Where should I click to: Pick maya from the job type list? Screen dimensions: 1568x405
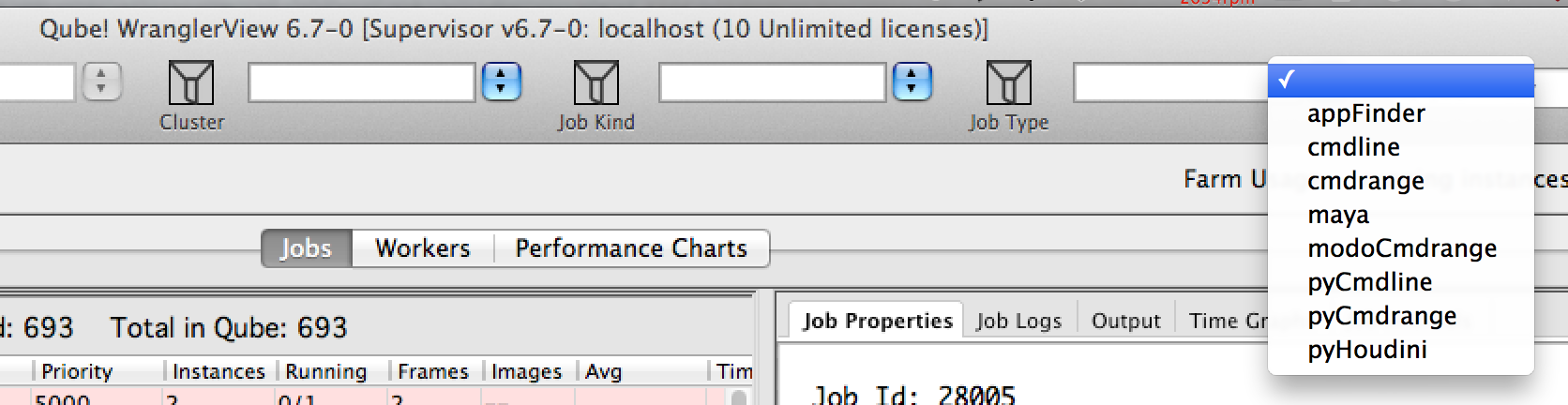1338,215
